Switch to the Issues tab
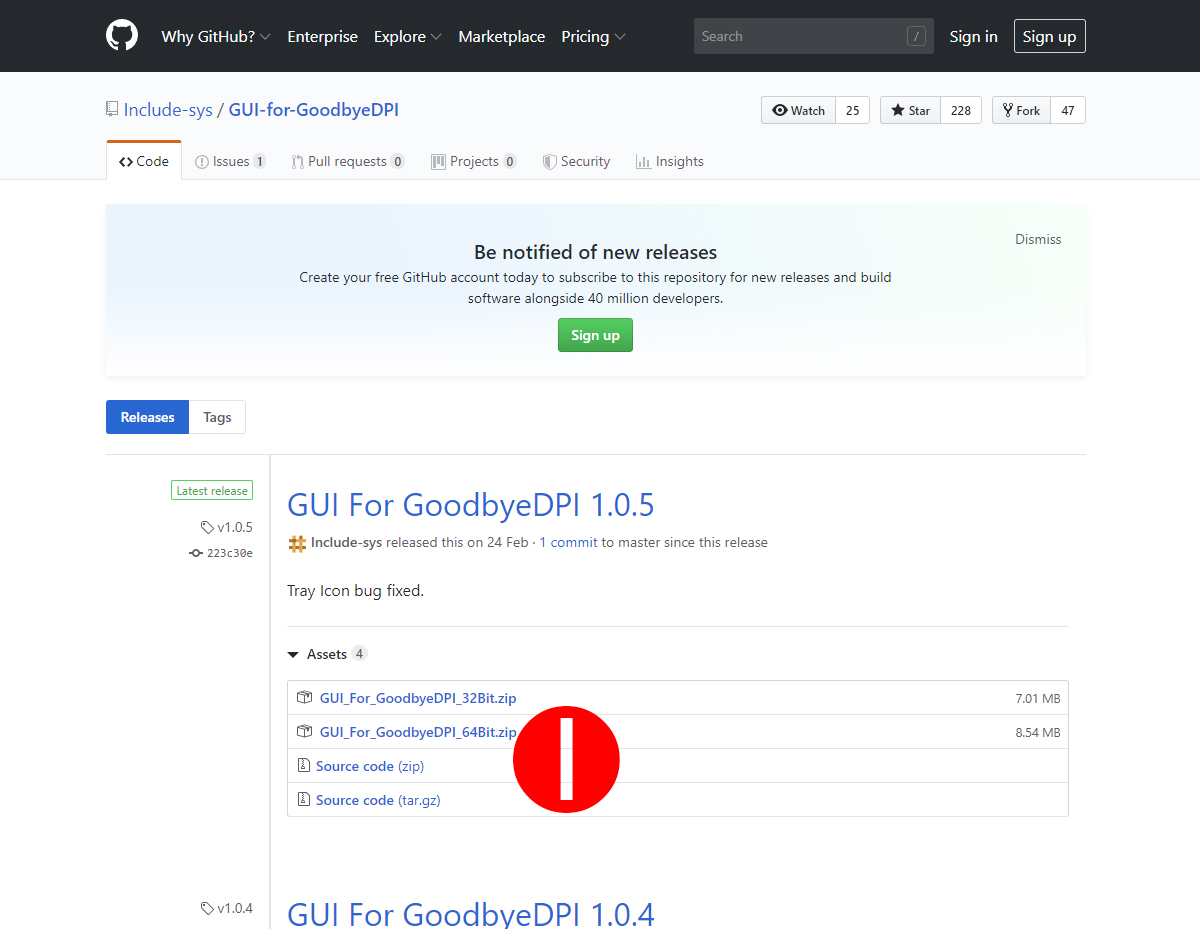This screenshot has height=929, width=1200. coord(230,161)
